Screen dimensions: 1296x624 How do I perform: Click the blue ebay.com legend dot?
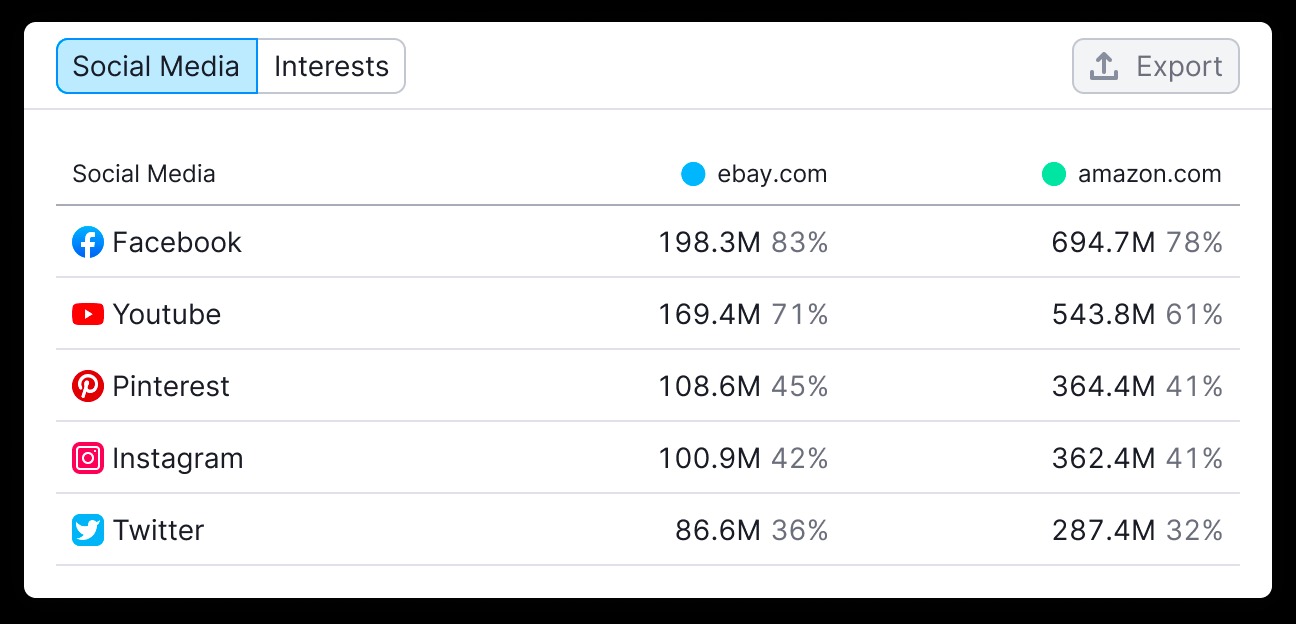coord(693,174)
